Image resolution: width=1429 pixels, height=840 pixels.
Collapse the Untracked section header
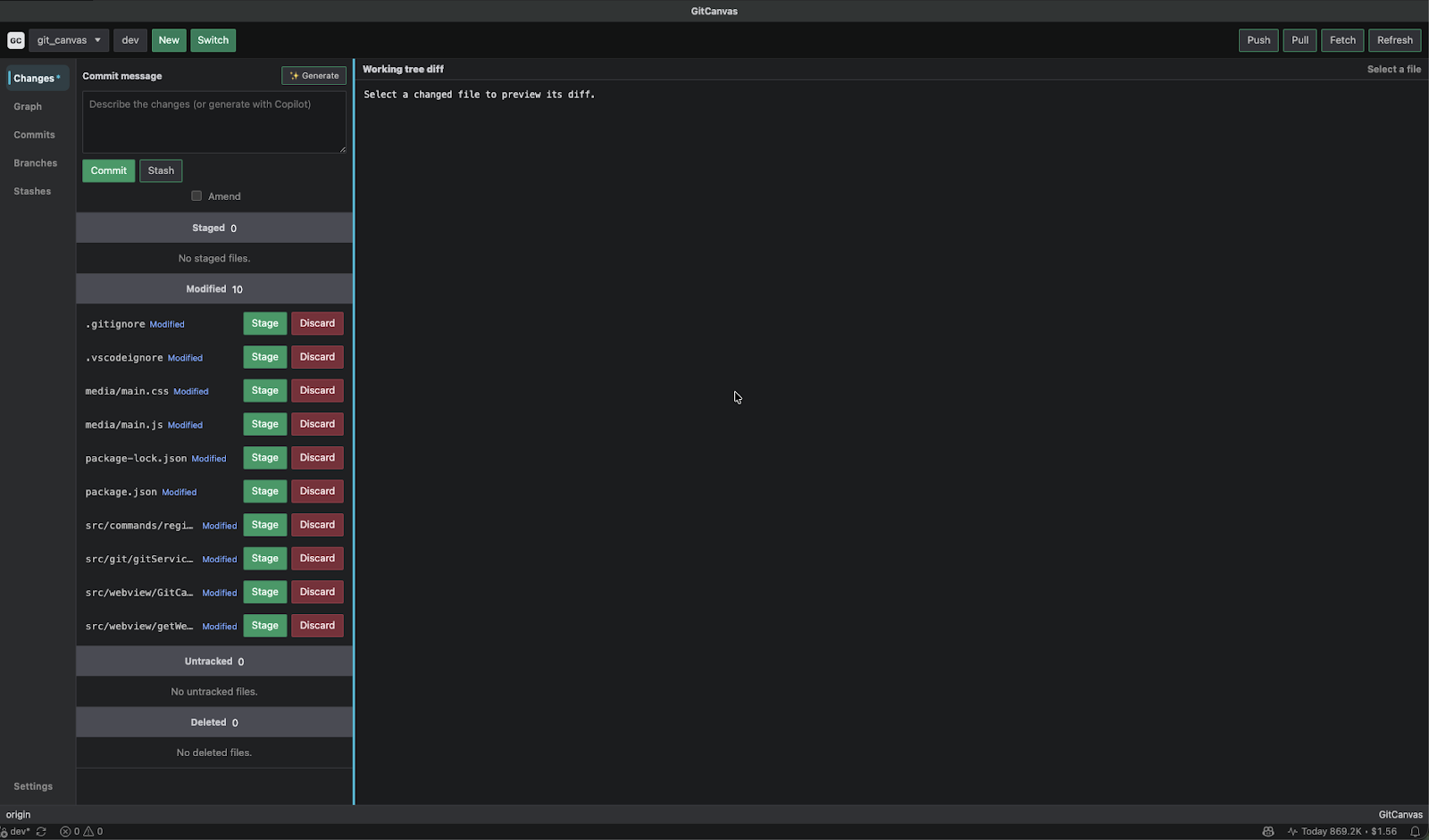click(x=214, y=661)
